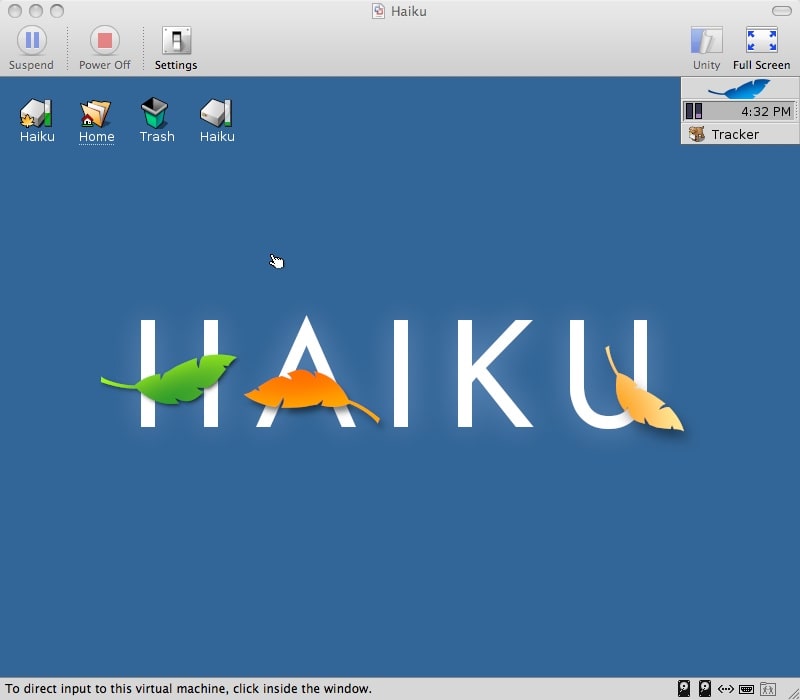Image resolution: width=800 pixels, height=700 pixels.
Task: Select the Home folder desktop icon
Action: click(96, 120)
